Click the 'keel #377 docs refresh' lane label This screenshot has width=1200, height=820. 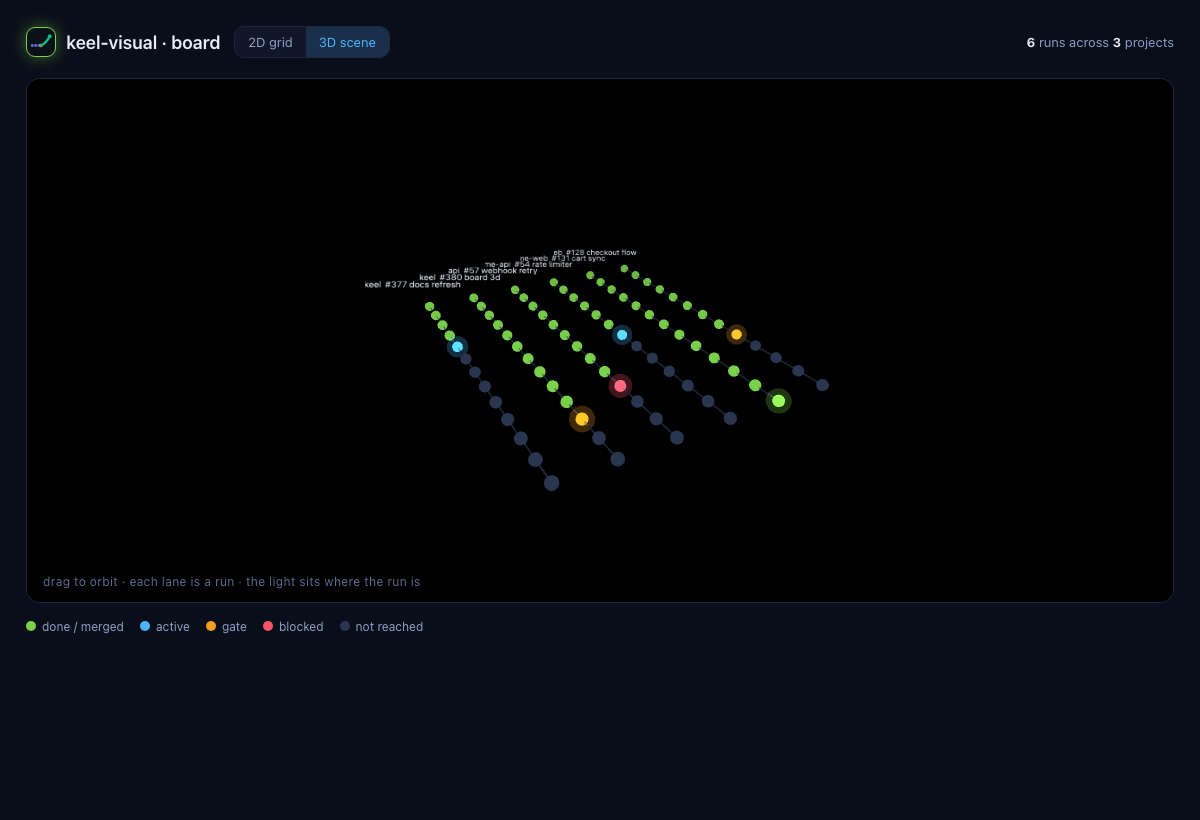click(412, 285)
